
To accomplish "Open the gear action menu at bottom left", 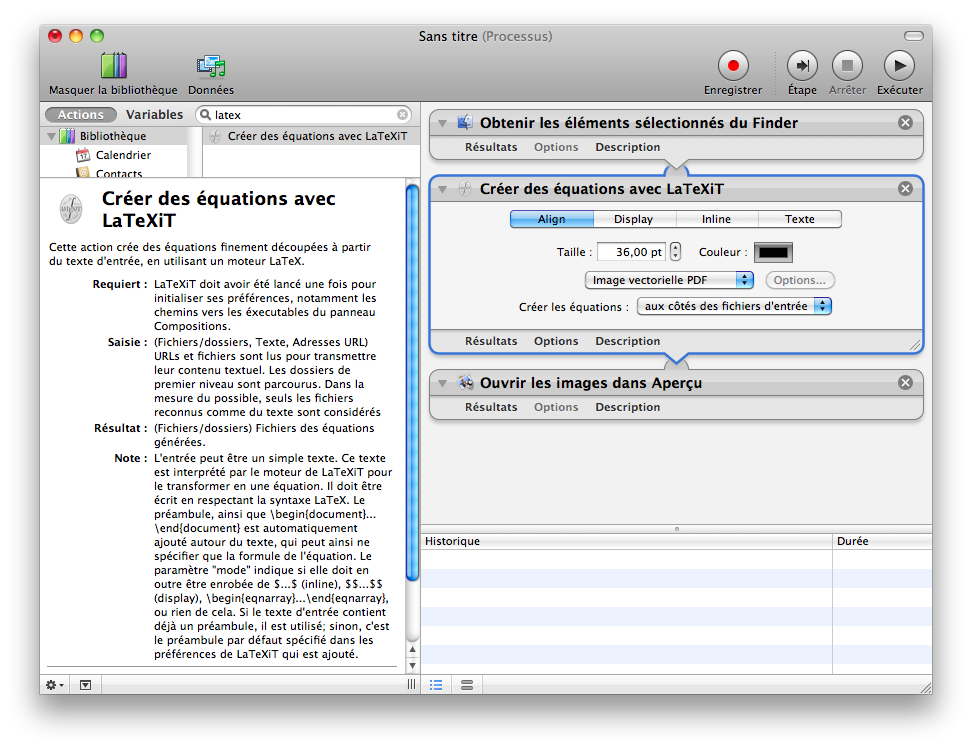I will [x=55, y=685].
